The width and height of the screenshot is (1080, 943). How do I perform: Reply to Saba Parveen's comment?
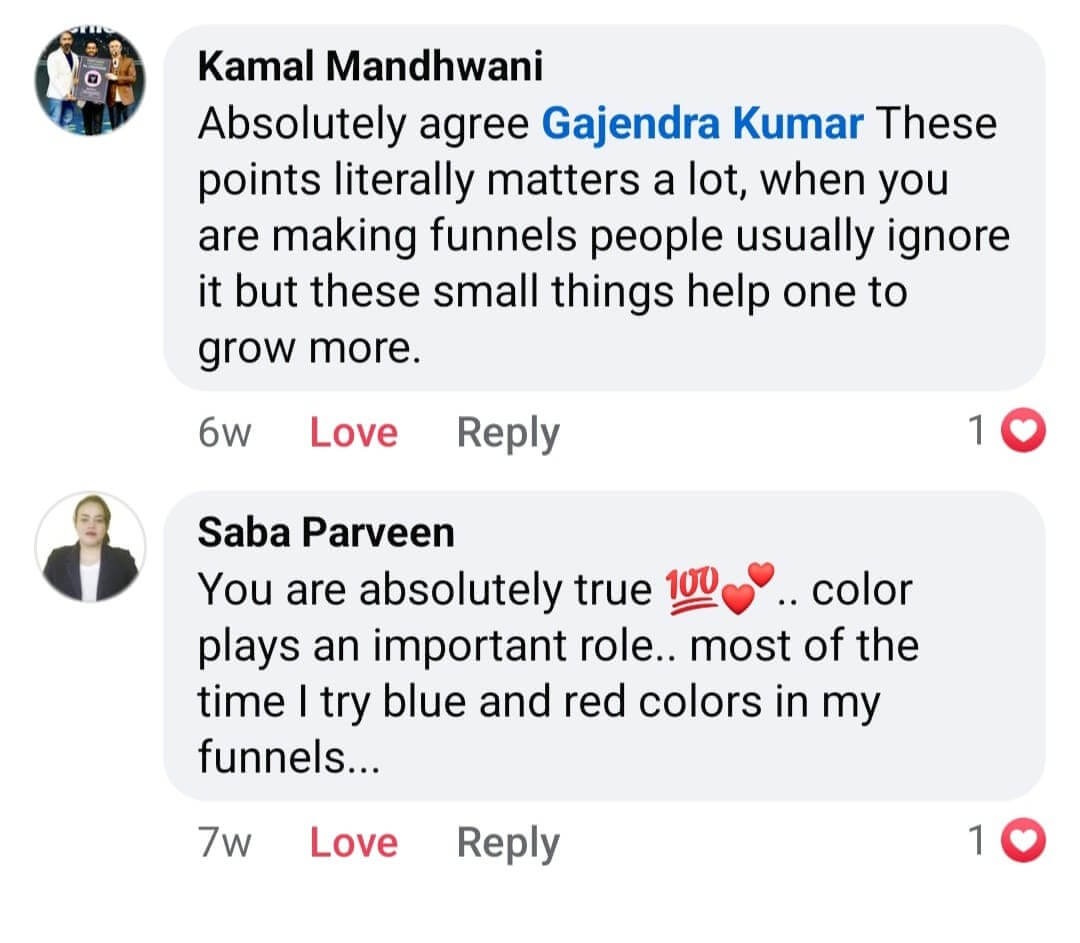[x=507, y=841]
